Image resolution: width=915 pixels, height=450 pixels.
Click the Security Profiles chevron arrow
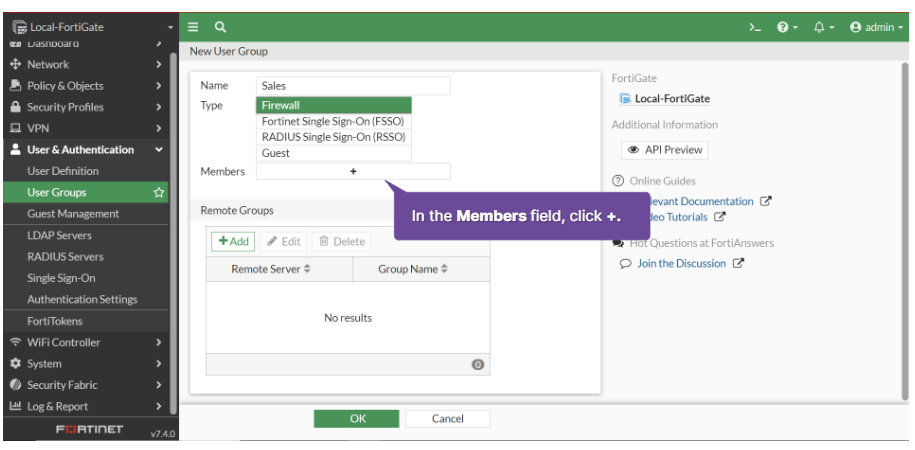(x=159, y=107)
